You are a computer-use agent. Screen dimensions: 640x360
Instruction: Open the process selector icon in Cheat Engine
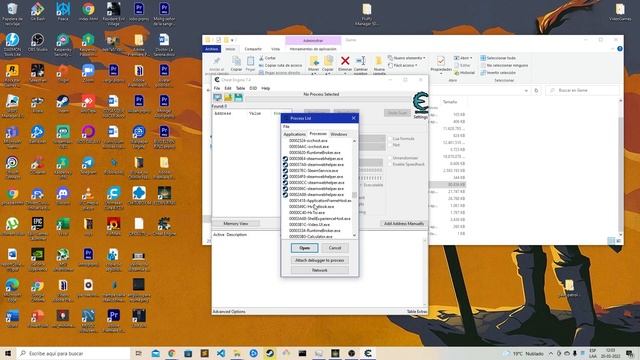click(x=218, y=98)
